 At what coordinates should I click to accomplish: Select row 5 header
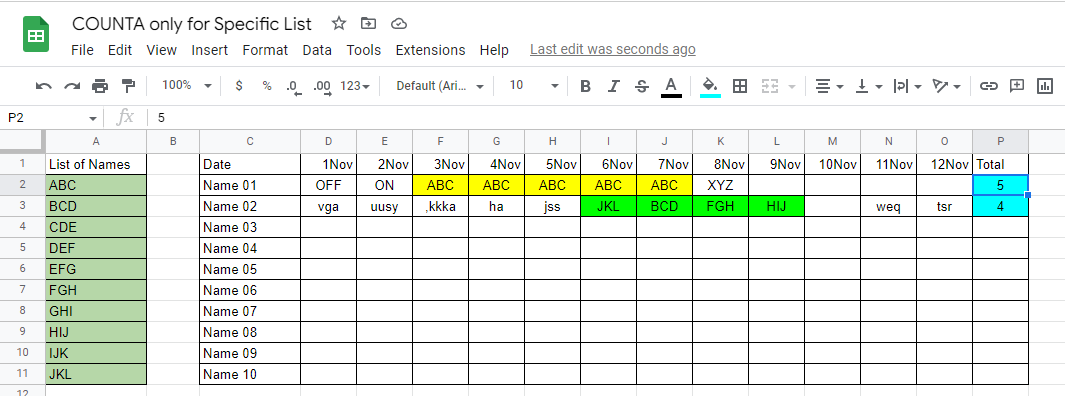[x=22, y=248]
